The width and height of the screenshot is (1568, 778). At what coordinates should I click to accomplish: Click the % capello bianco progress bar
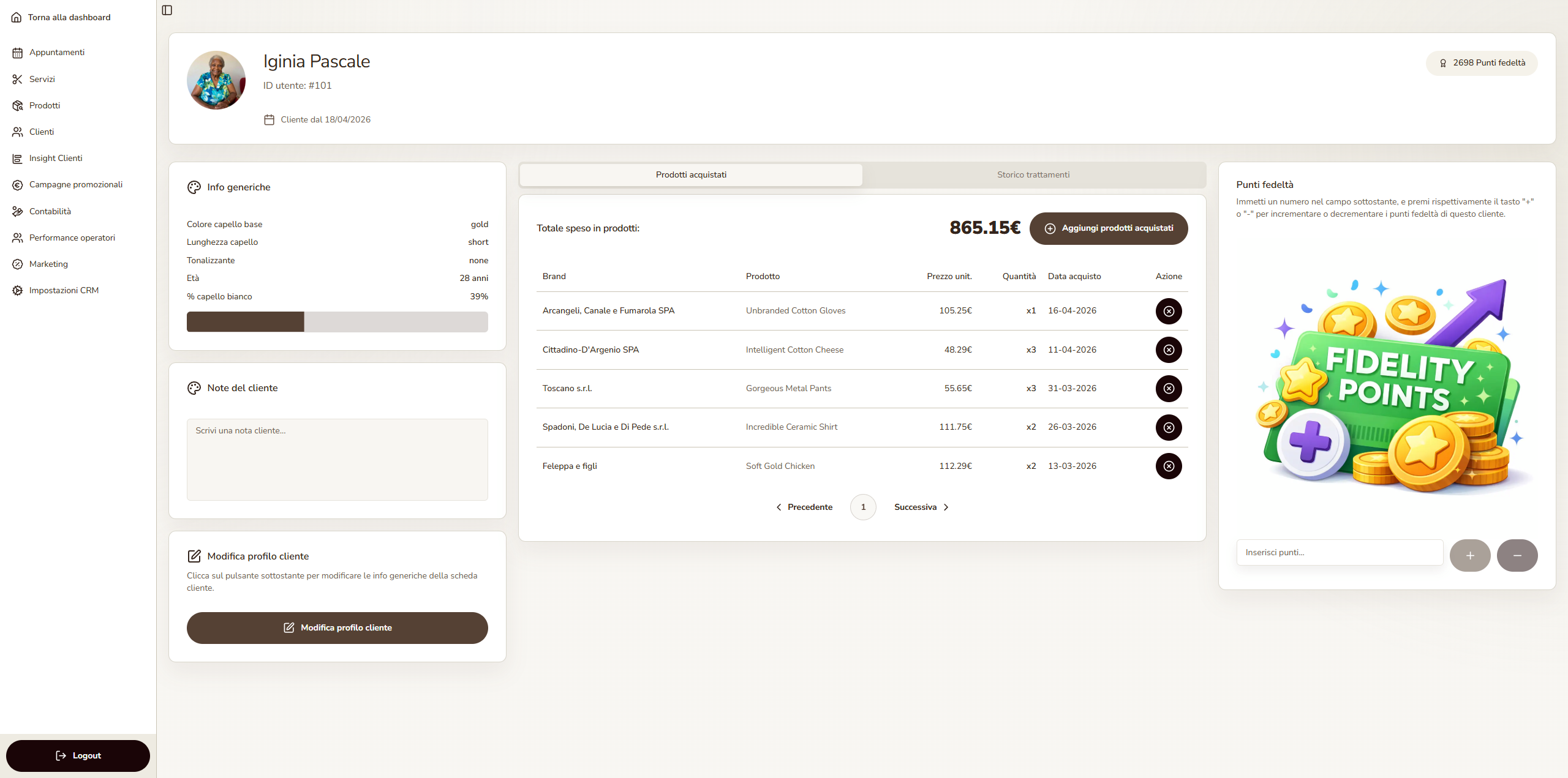pos(337,322)
